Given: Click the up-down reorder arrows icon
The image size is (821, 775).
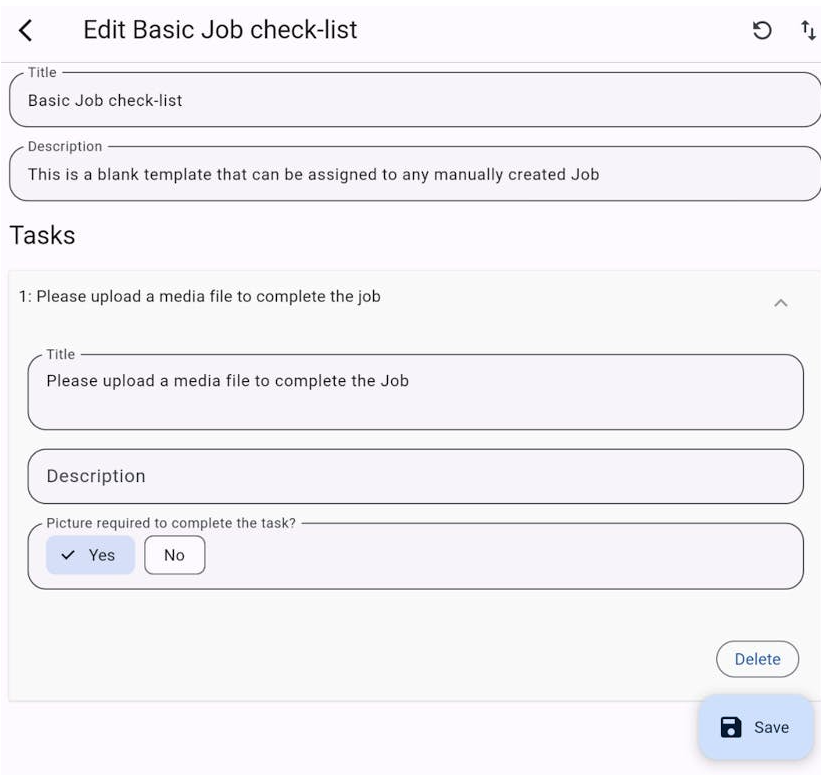Looking at the screenshot, I should click(808, 31).
